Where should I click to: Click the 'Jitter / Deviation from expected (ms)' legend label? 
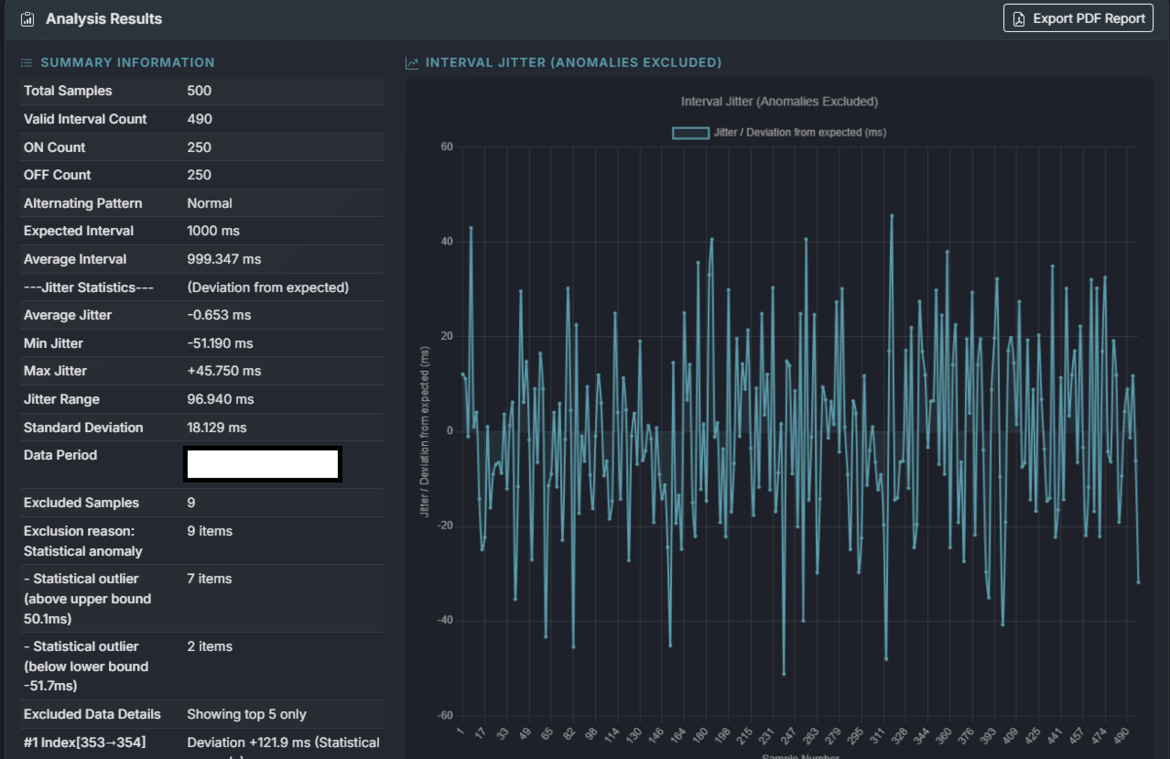tap(800, 132)
